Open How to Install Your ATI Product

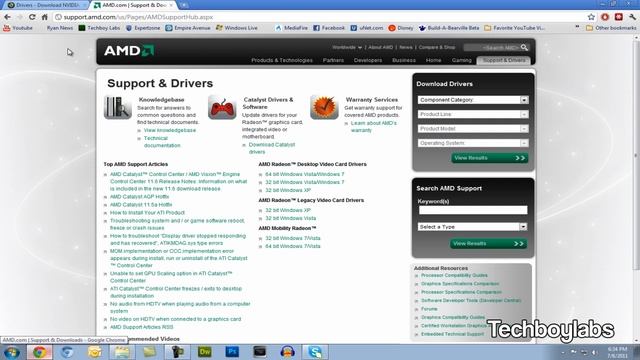point(147,213)
